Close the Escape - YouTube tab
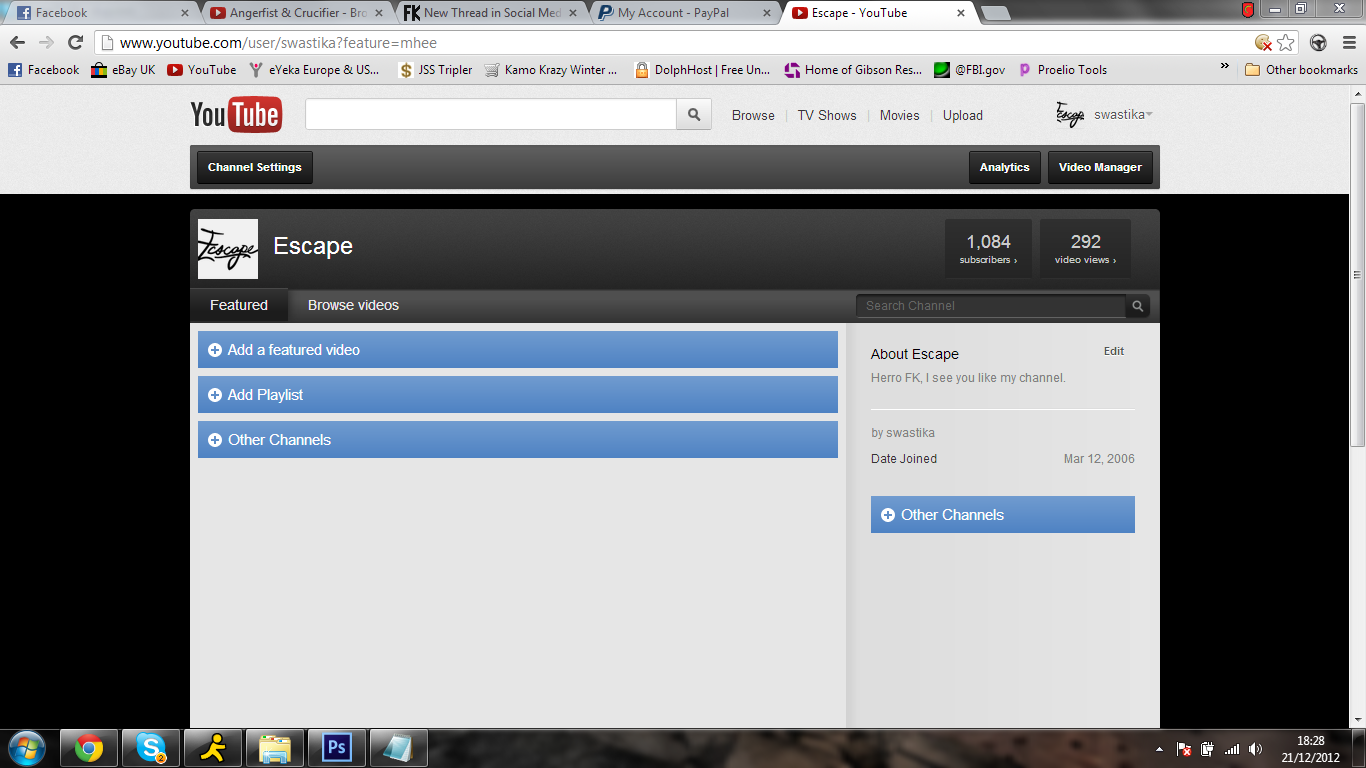 [x=961, y=13]
